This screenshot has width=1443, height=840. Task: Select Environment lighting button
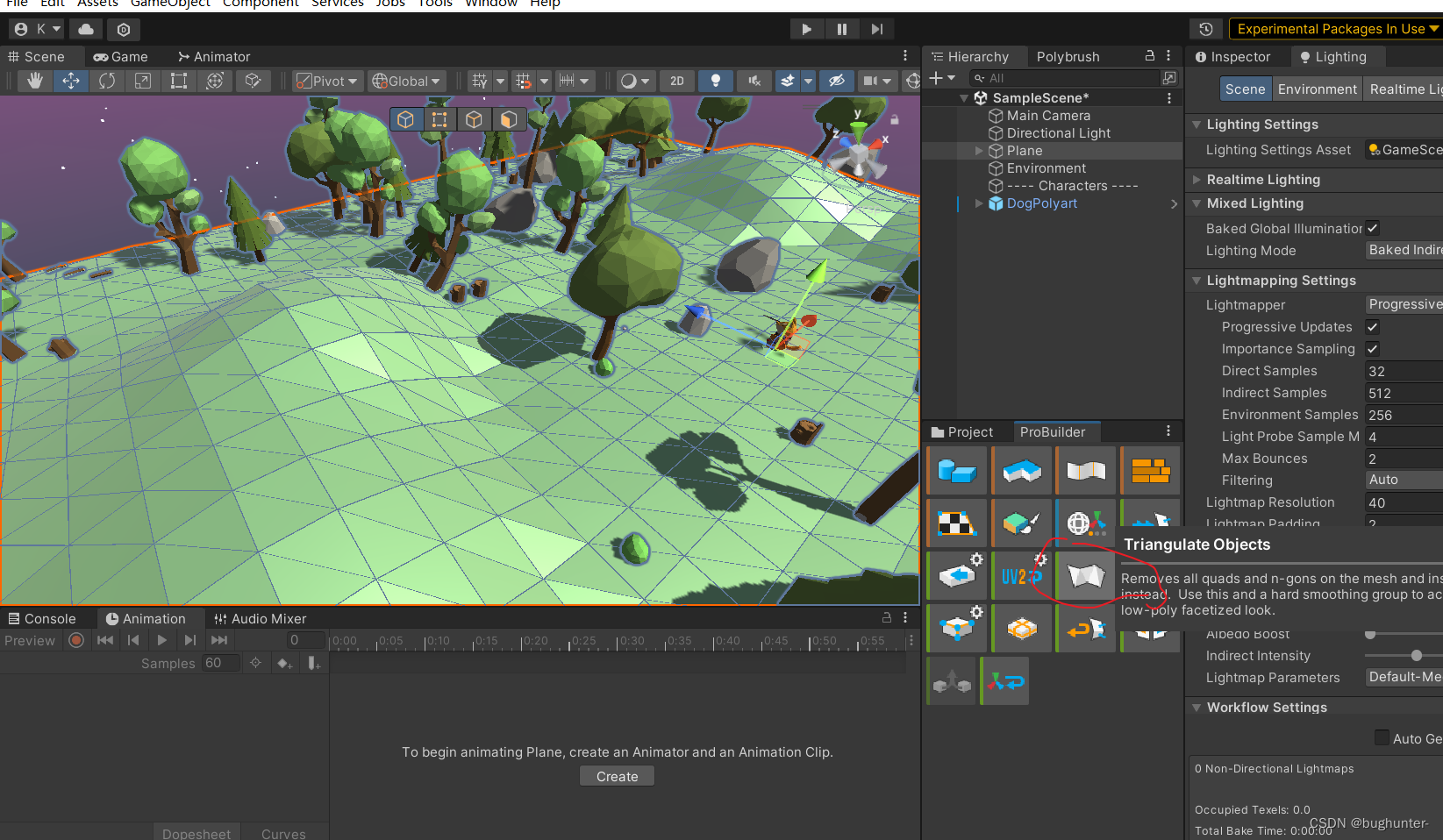1317,89
